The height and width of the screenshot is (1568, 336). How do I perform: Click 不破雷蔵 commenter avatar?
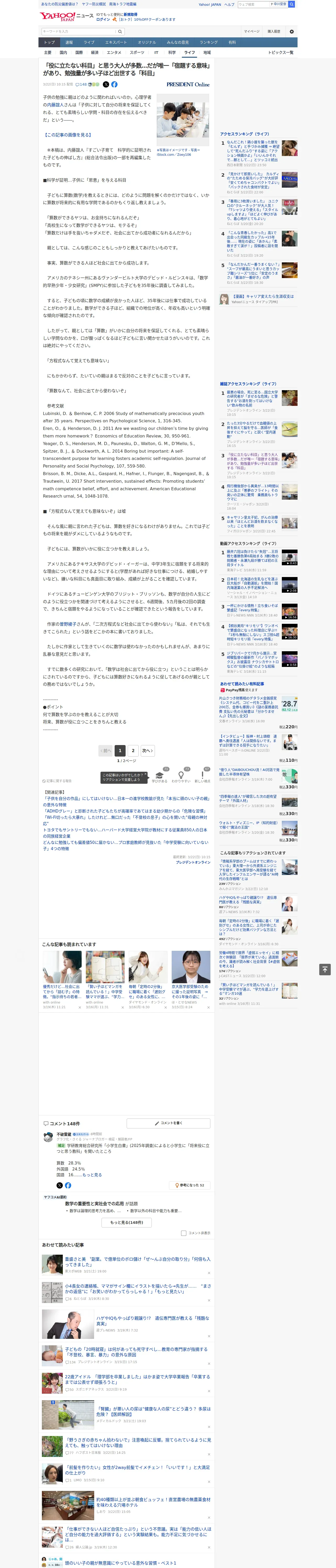pos(48,1138)
